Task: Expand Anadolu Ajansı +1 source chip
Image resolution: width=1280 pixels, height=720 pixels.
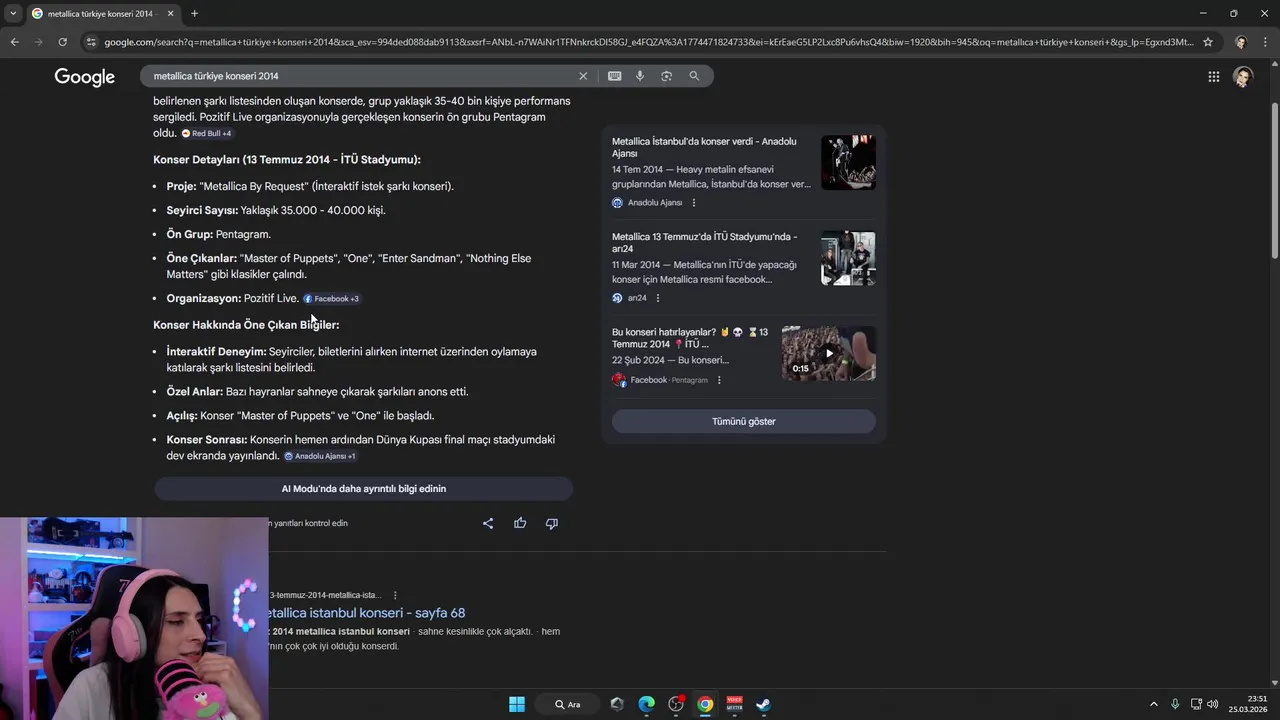Action: (320, 456)
